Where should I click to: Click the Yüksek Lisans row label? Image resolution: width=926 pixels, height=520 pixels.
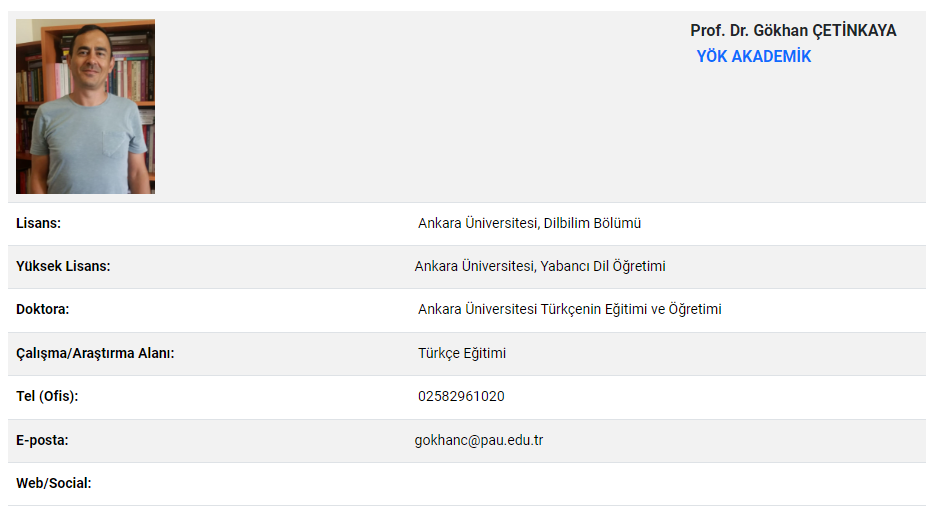coord(63,266)
